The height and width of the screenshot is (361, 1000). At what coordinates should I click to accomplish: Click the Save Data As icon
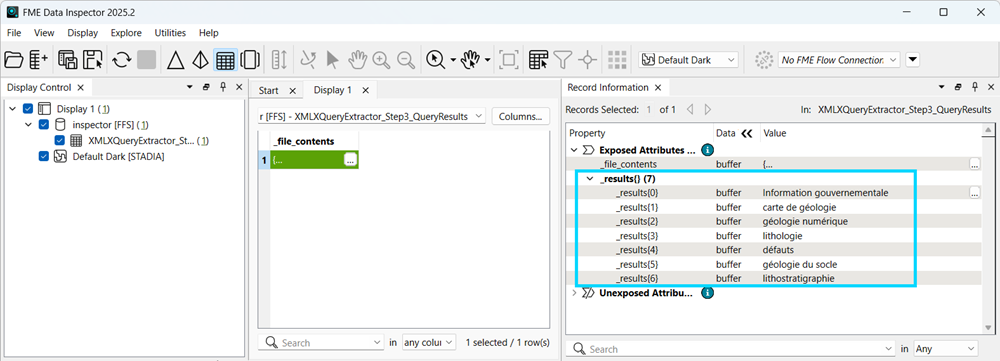68,60
